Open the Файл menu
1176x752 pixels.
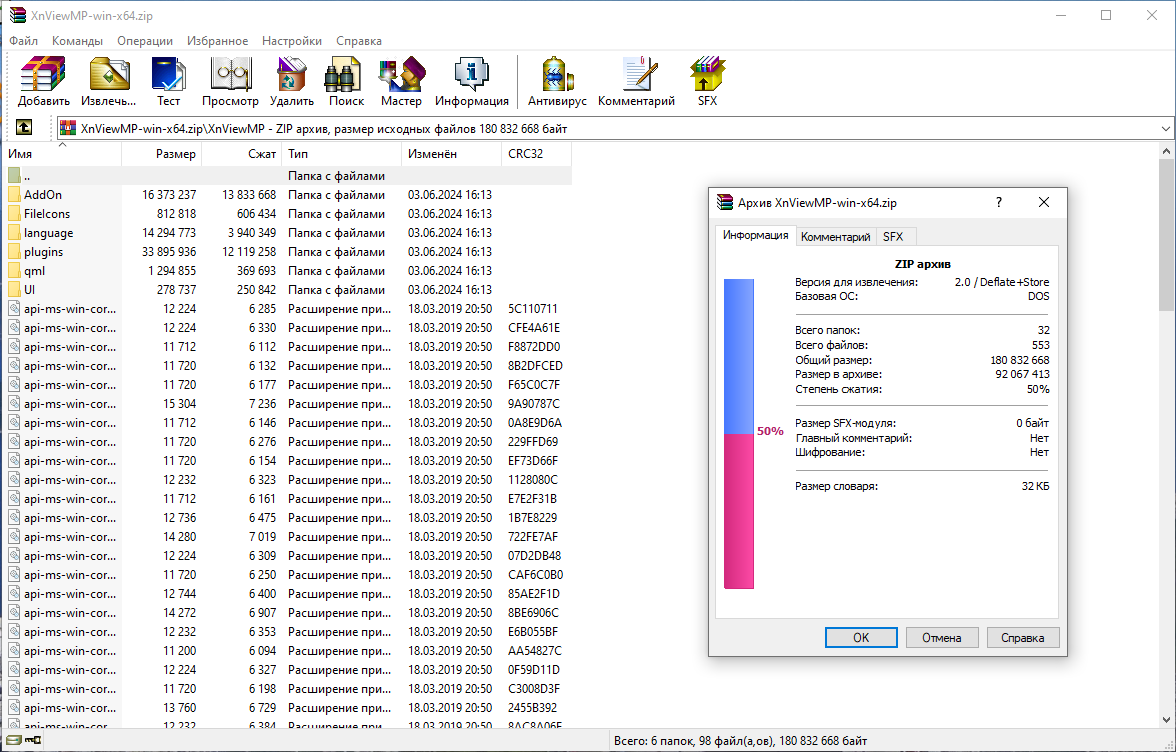[23, 40]
